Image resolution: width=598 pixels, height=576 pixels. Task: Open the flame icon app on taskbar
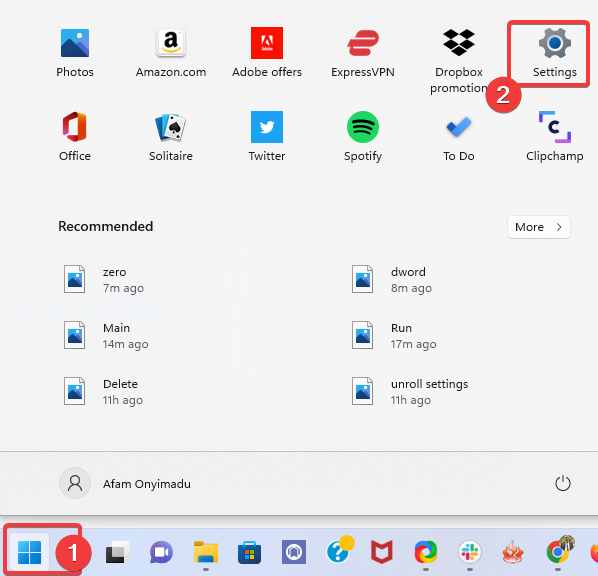tap(513, 552)
